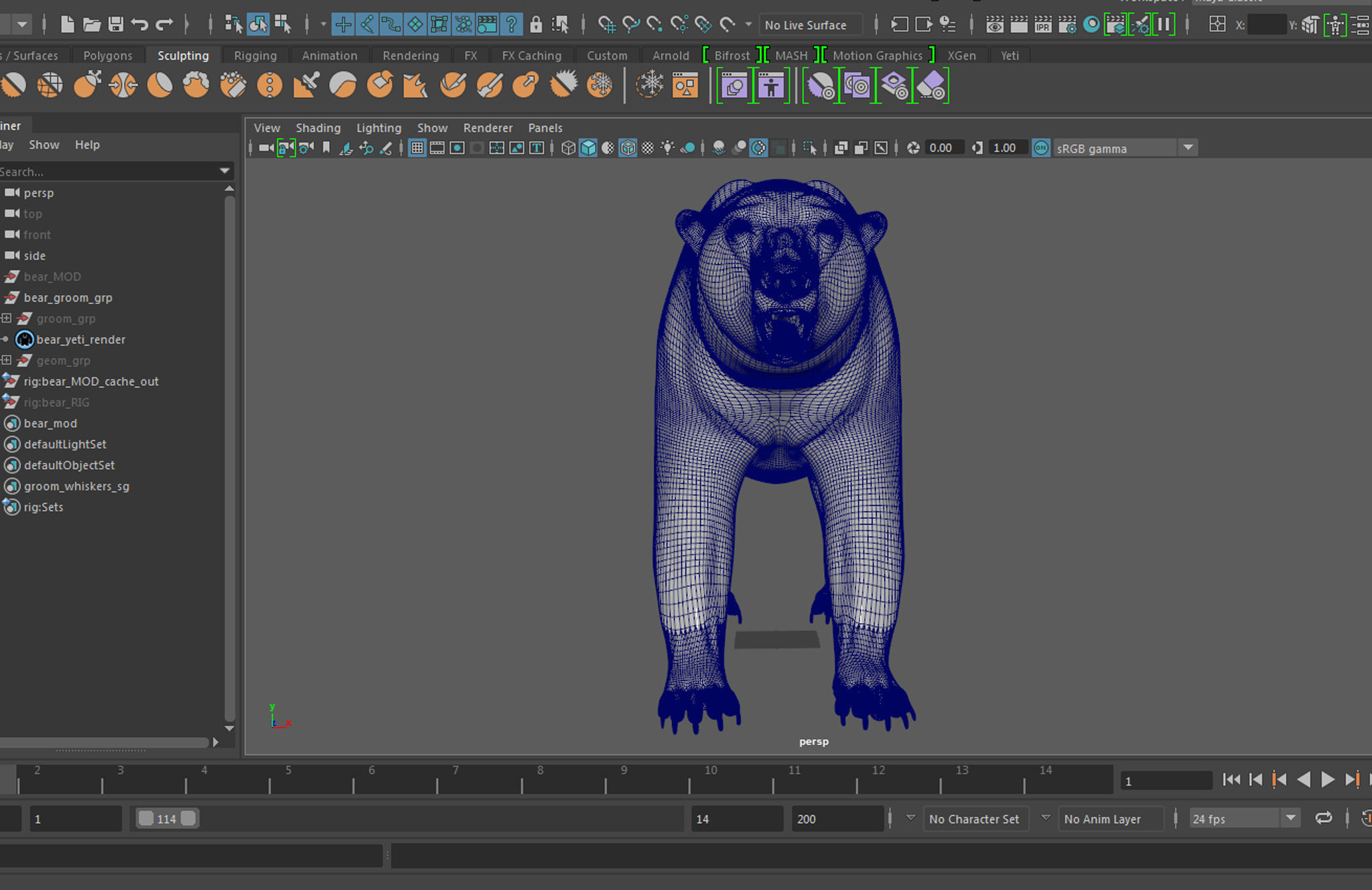Open the 24 fps dropdown
Image resolution: width=1372 pixels, height=890 pixels.
pyautogui.click(x=1290, y=818)
